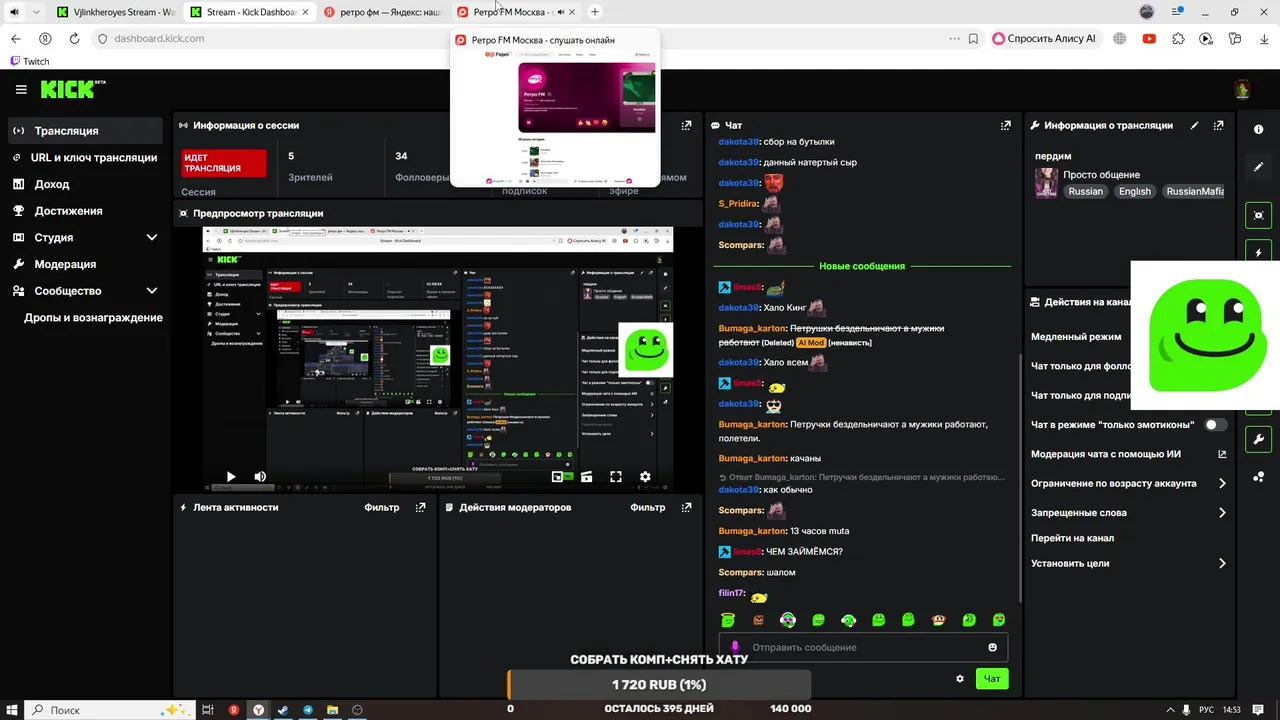1280x720 pixels.
Task: Click the Windows Start button
Action: tap(11, 709)
